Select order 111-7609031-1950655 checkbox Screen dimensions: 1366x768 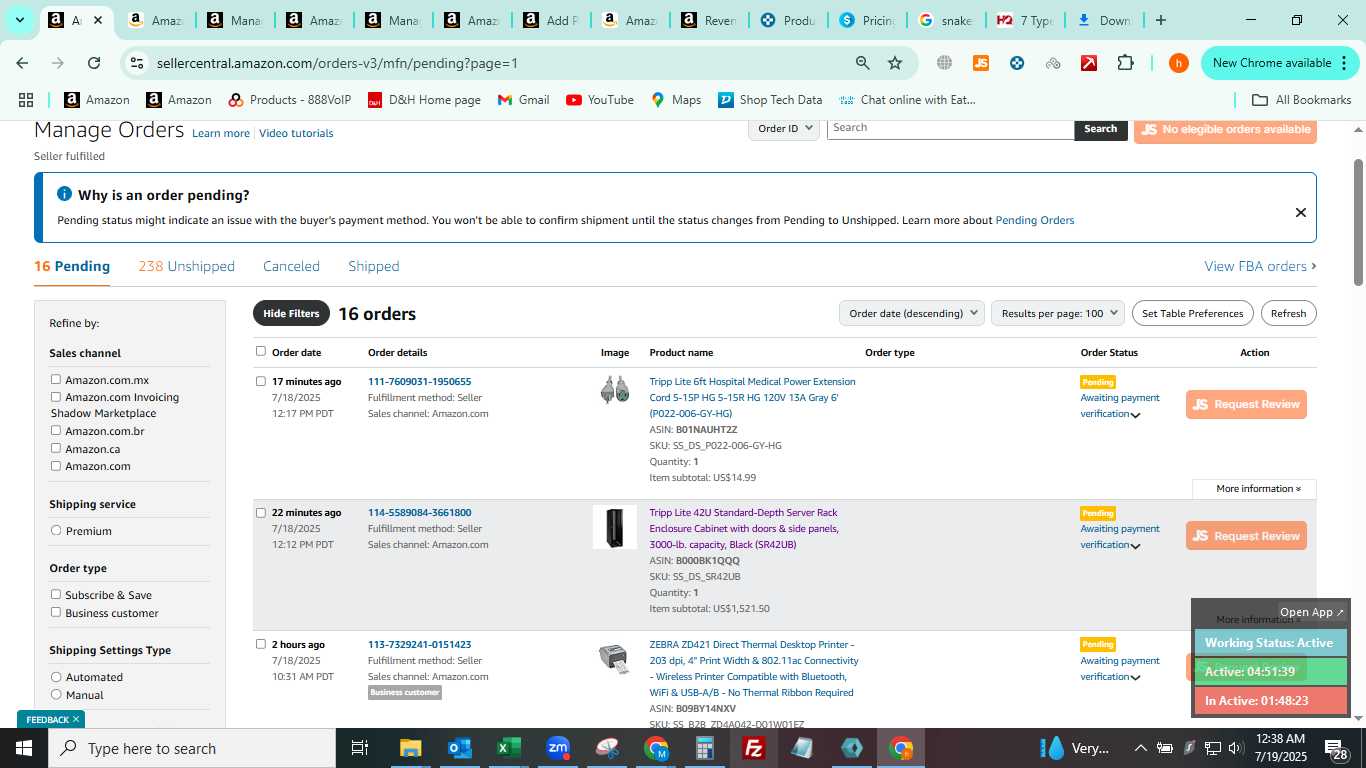click(261, 381)
